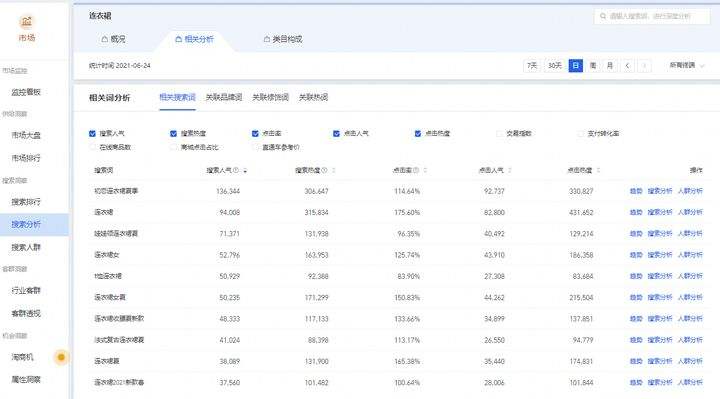Open 市场大盘 in the sidebar
Image resolution: width=720 pixels, height=399 pixels.
click(26, 135)
